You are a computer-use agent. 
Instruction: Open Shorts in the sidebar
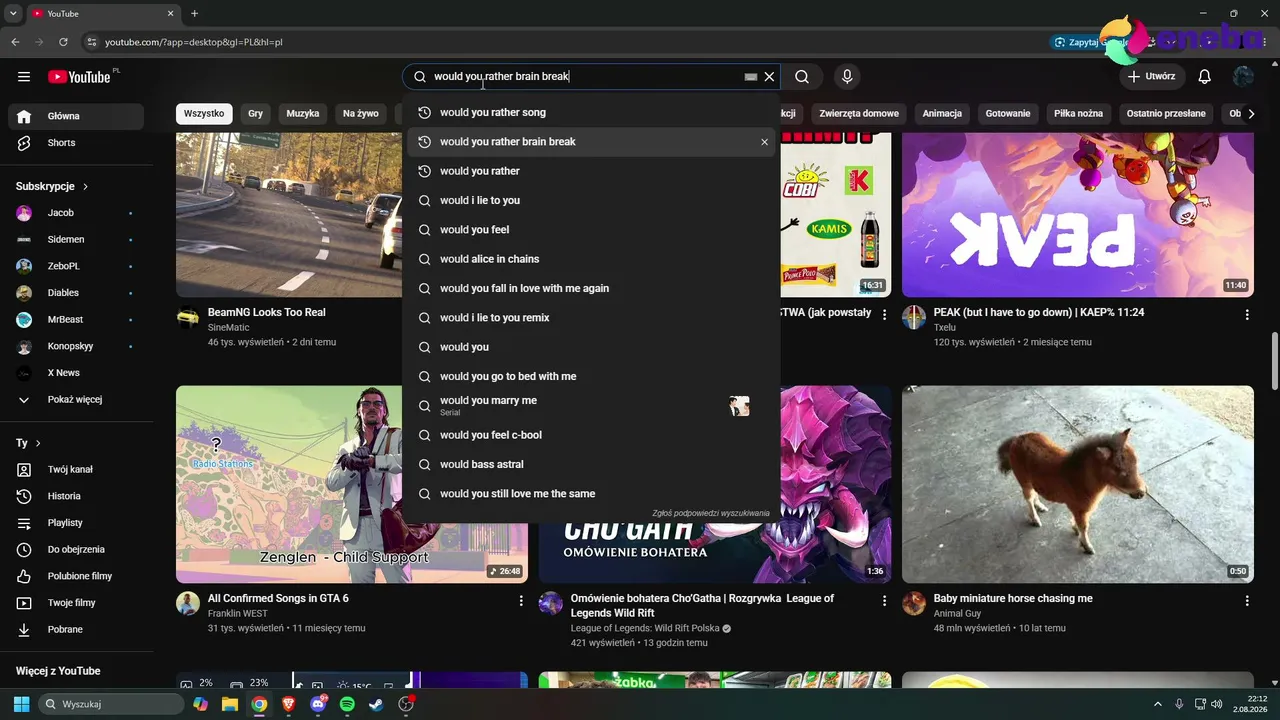coord(76,143)
